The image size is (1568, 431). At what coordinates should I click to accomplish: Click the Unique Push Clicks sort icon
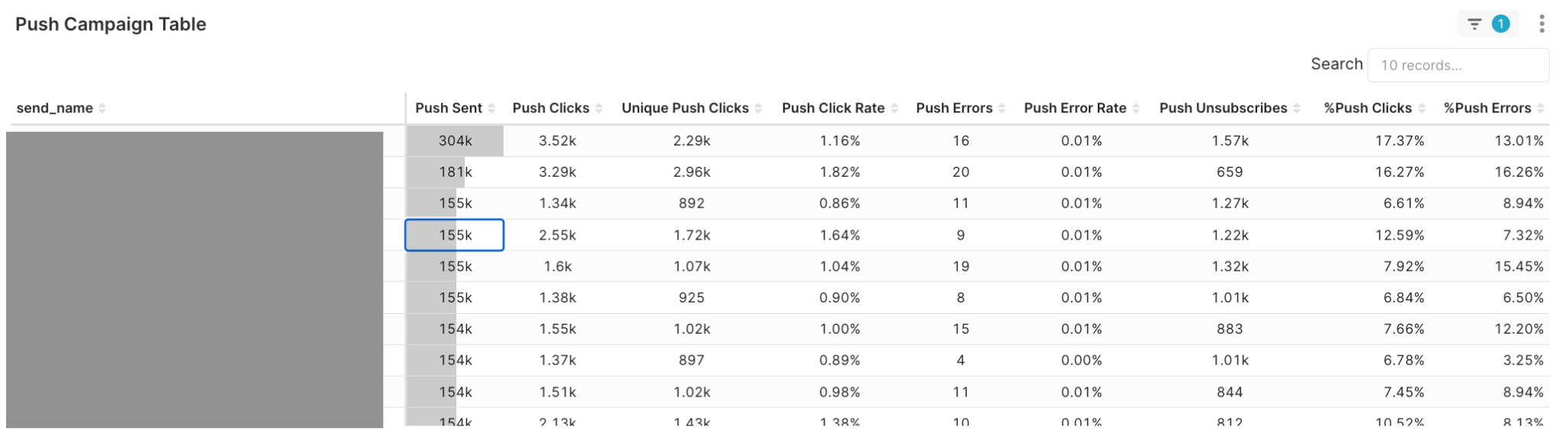click(x=758, y=109)
